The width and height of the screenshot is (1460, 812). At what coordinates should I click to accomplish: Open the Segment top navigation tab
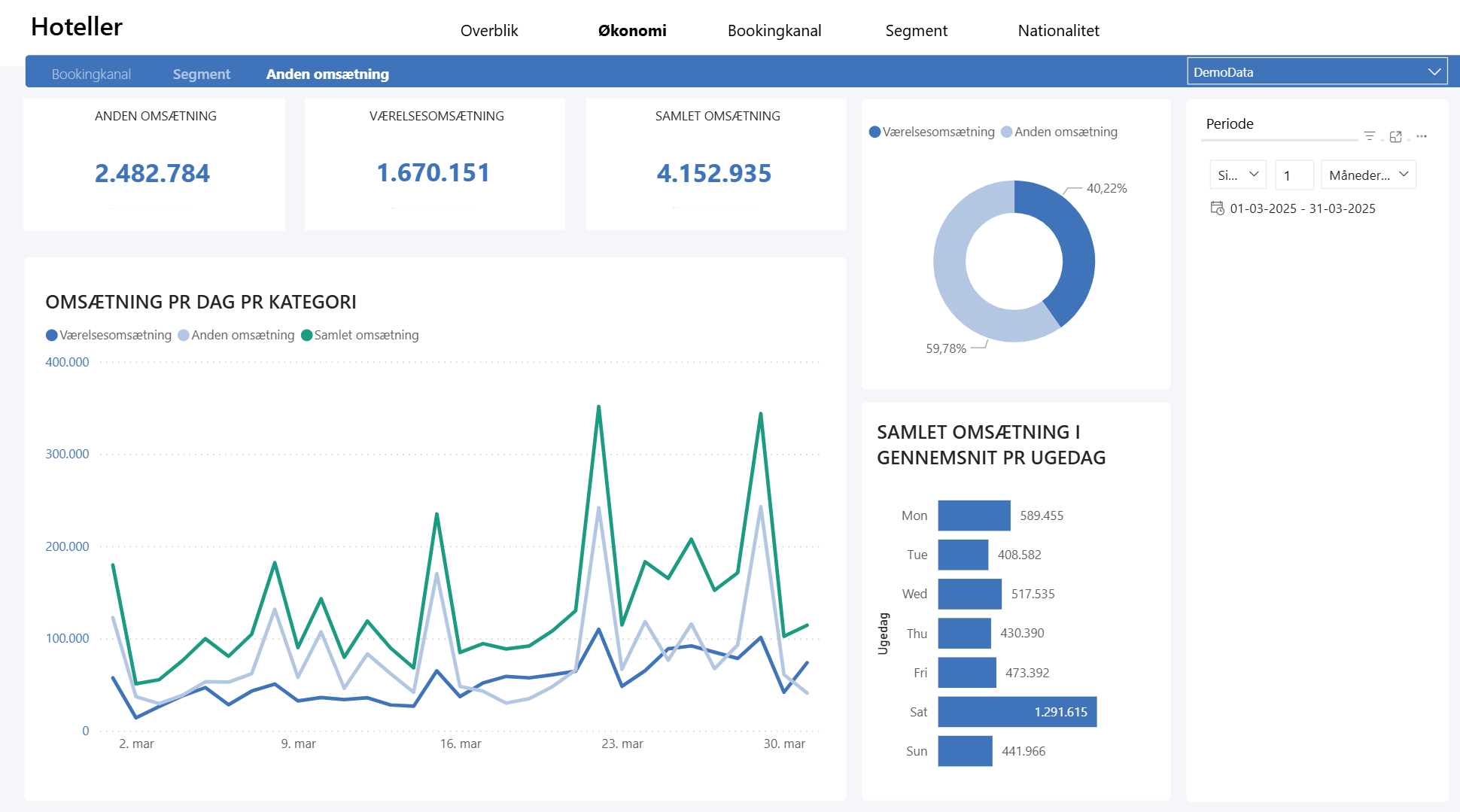coord(916,31)
